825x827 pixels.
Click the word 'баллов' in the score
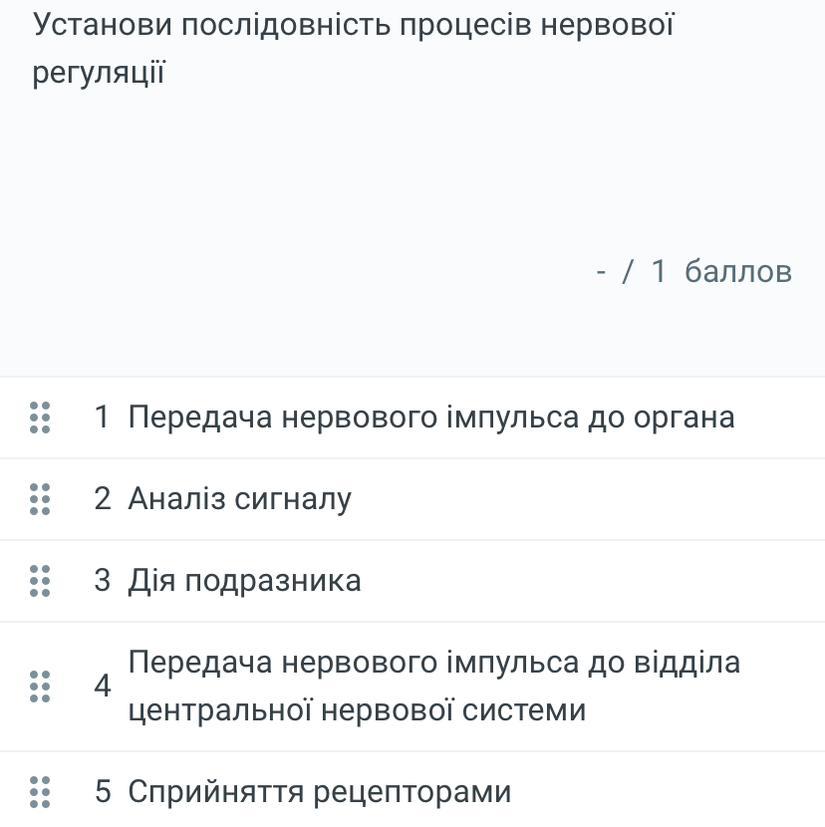738,271
